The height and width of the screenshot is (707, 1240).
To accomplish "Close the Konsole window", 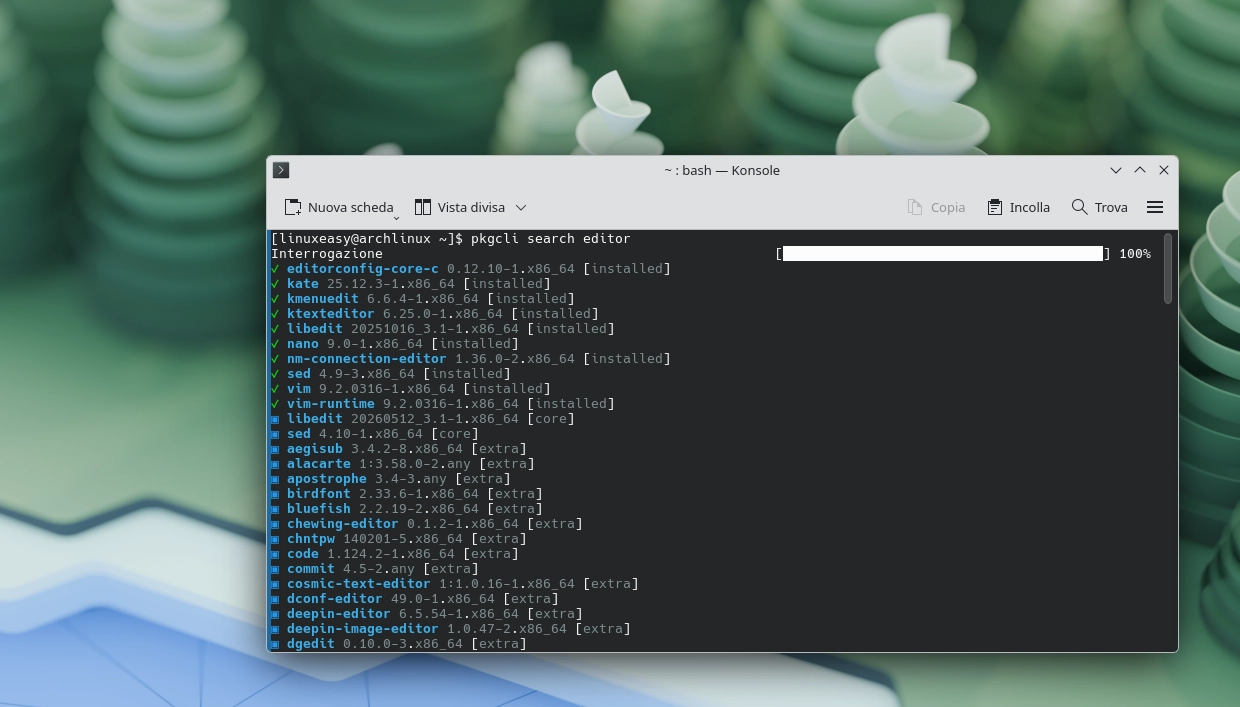I will 1164,170.
